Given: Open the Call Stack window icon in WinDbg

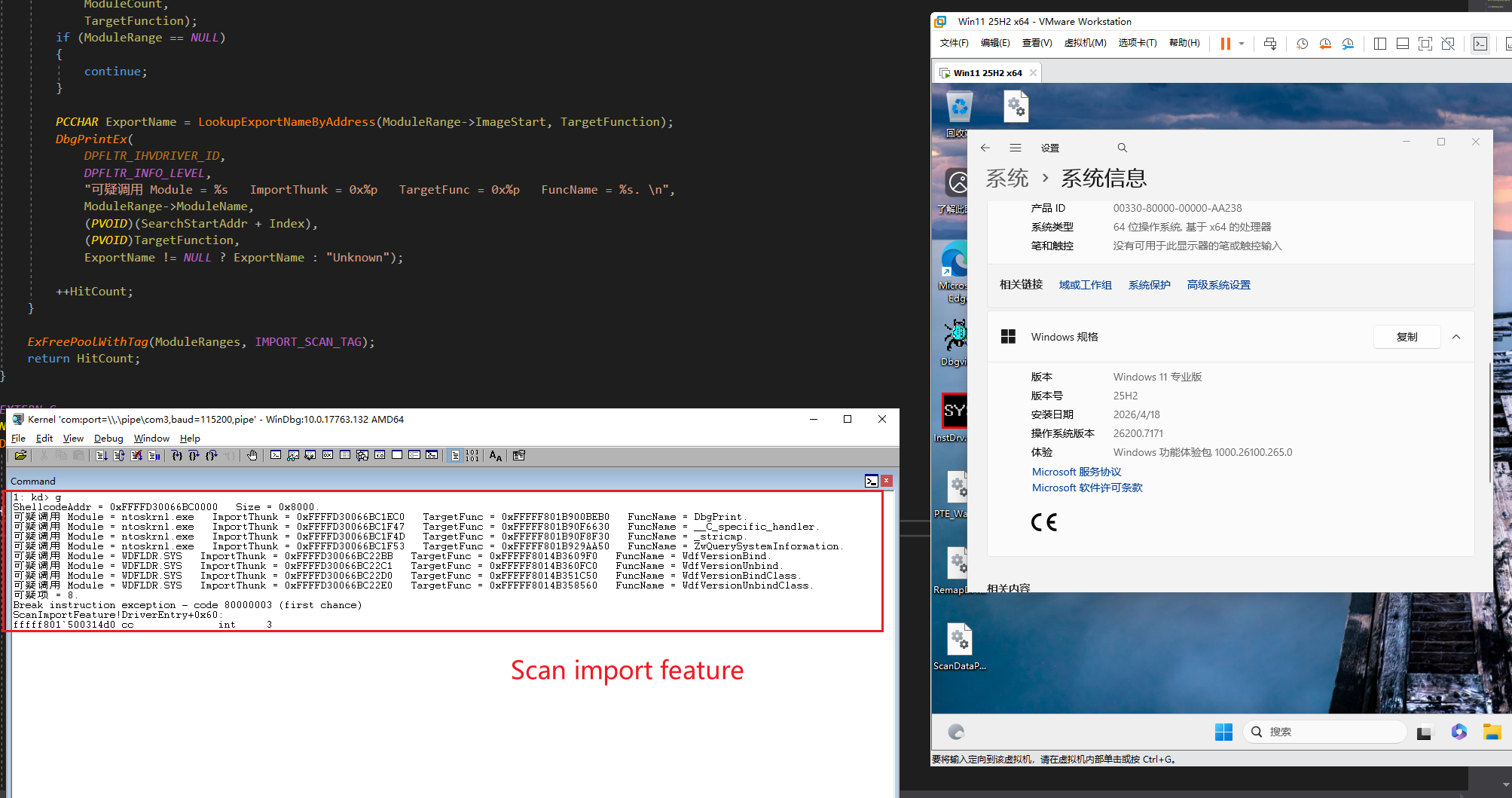Looking at the screenshot, I should coord(362,455).
